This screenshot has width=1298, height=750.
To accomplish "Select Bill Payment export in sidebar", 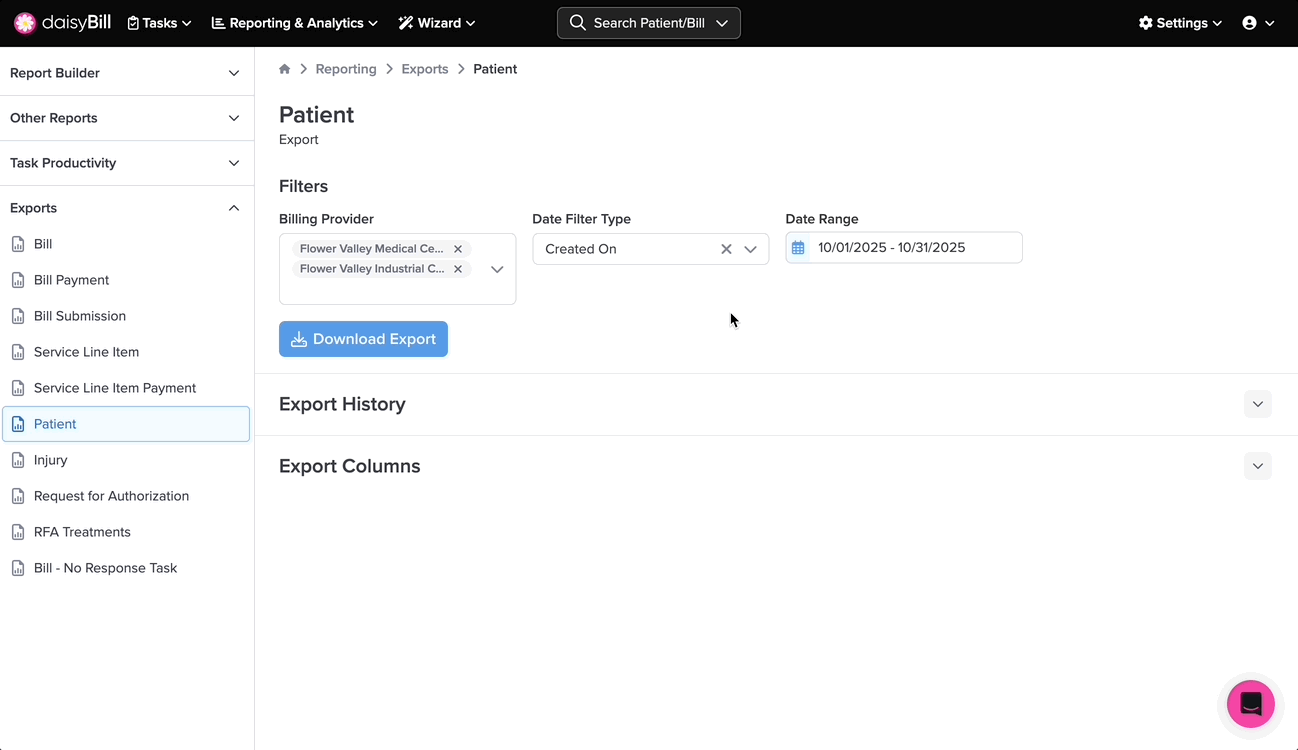I will (x=71, y=280).
